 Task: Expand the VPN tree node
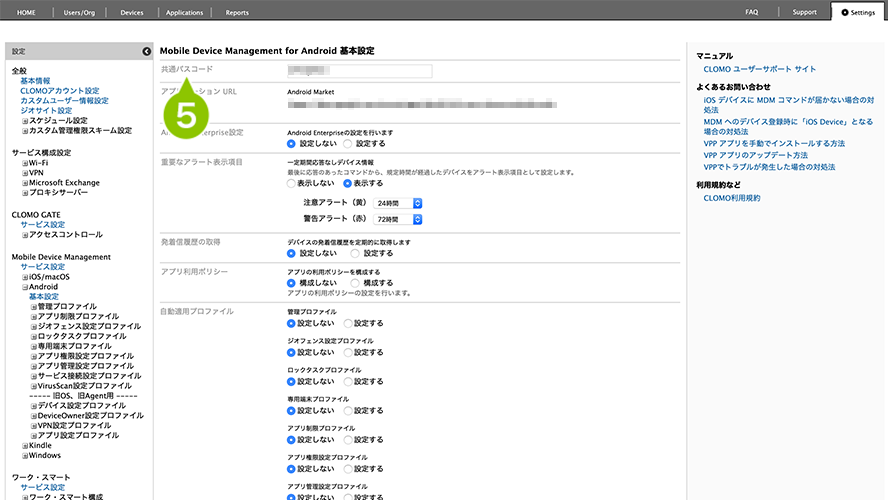pyautogui.click(x=25, y=173)
